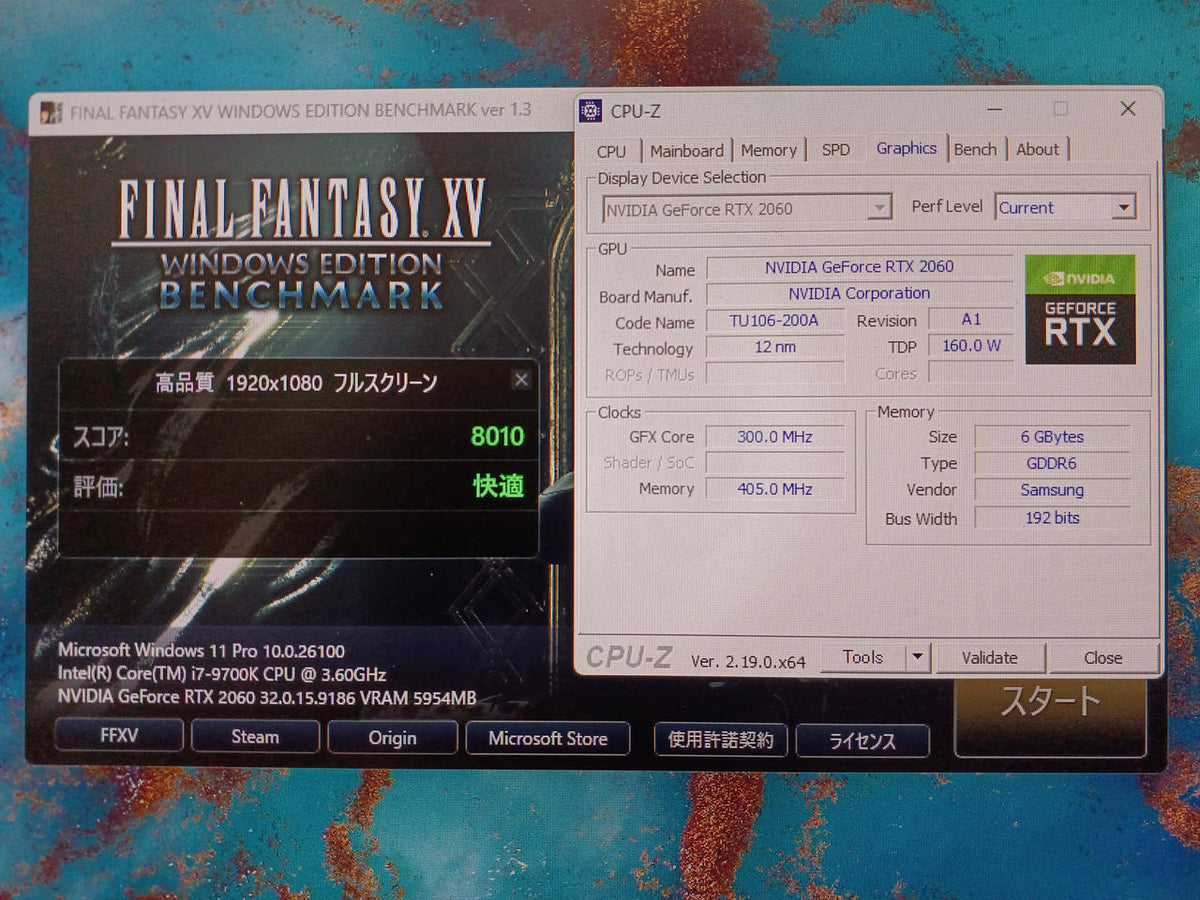Click the FFXV button

pyautogui.click(x=119, y=735)
